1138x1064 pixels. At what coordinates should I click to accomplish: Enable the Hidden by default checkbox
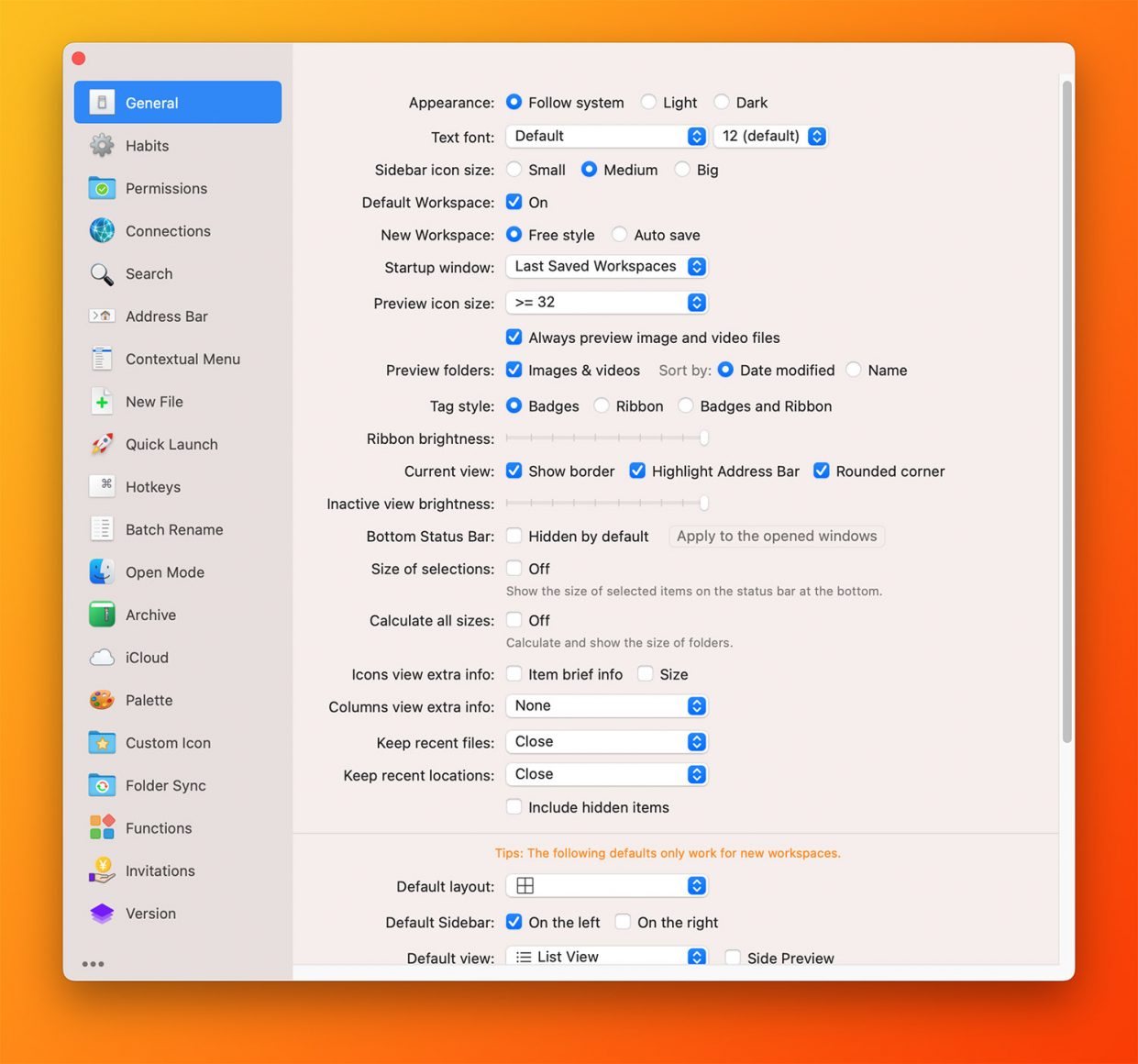pyautogui.click(x=514, y=537)
